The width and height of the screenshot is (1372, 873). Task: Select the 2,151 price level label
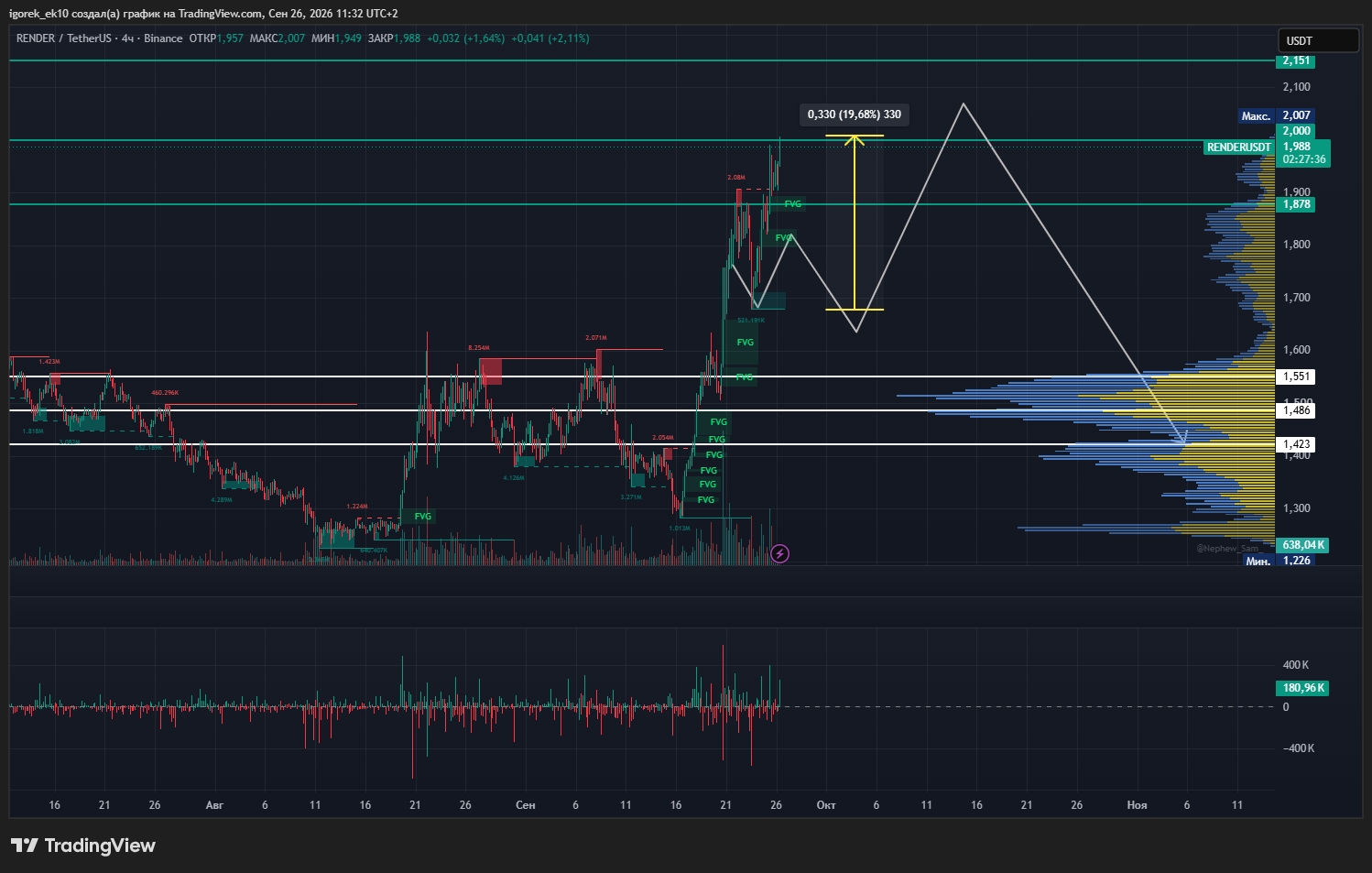1296,61
